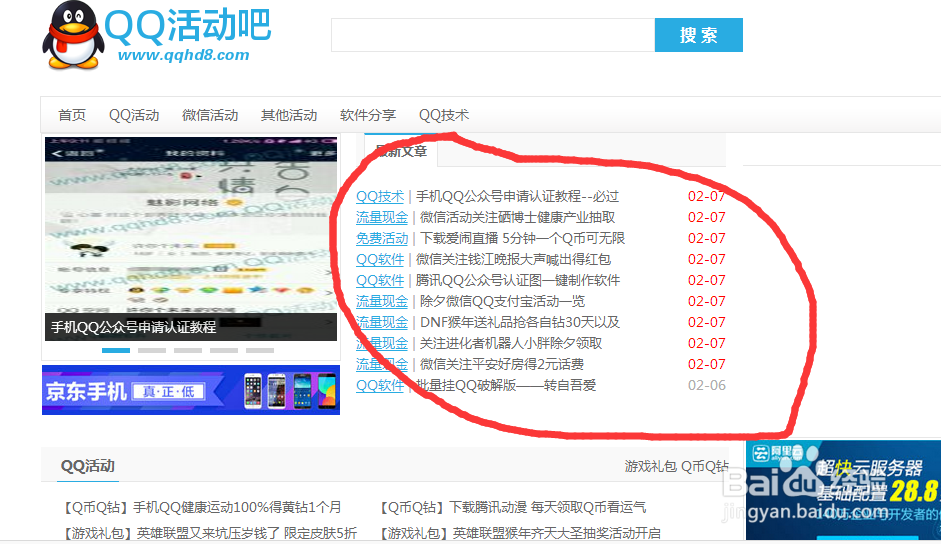Click the 02-06 date text
The height and width of the screenshot is (544, 941).
point(706,385)
